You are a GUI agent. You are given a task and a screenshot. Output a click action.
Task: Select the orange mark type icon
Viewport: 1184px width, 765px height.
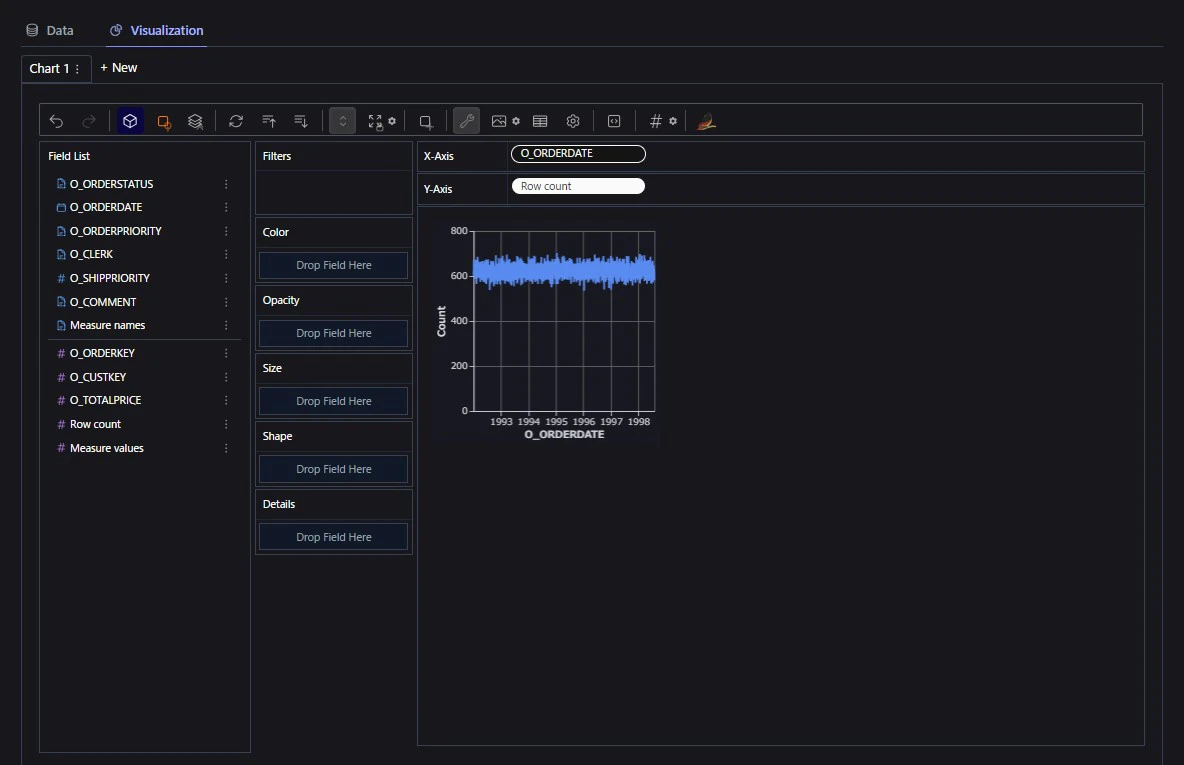(163, 122)
